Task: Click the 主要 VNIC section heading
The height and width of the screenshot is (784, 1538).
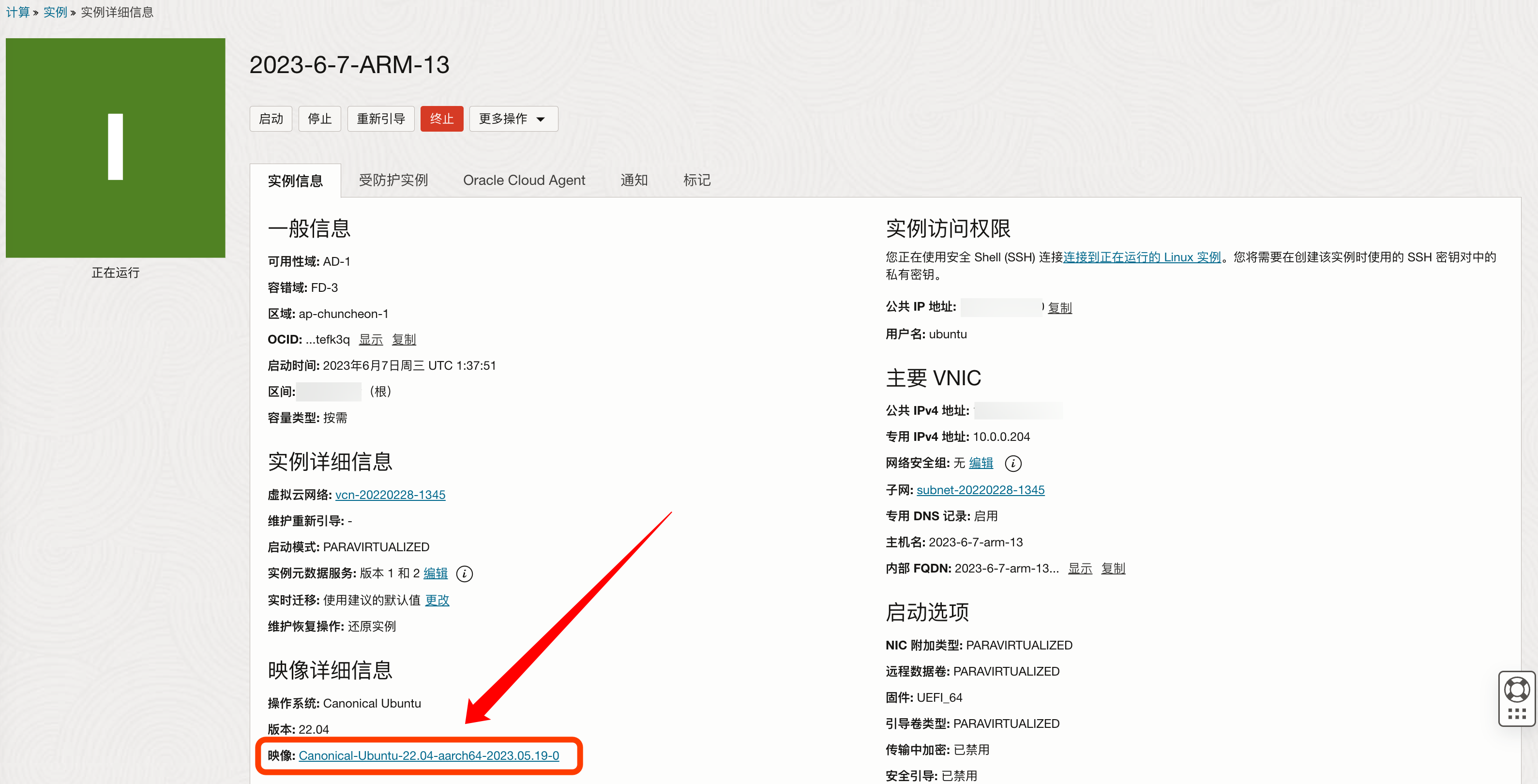Action: point(933,378)
